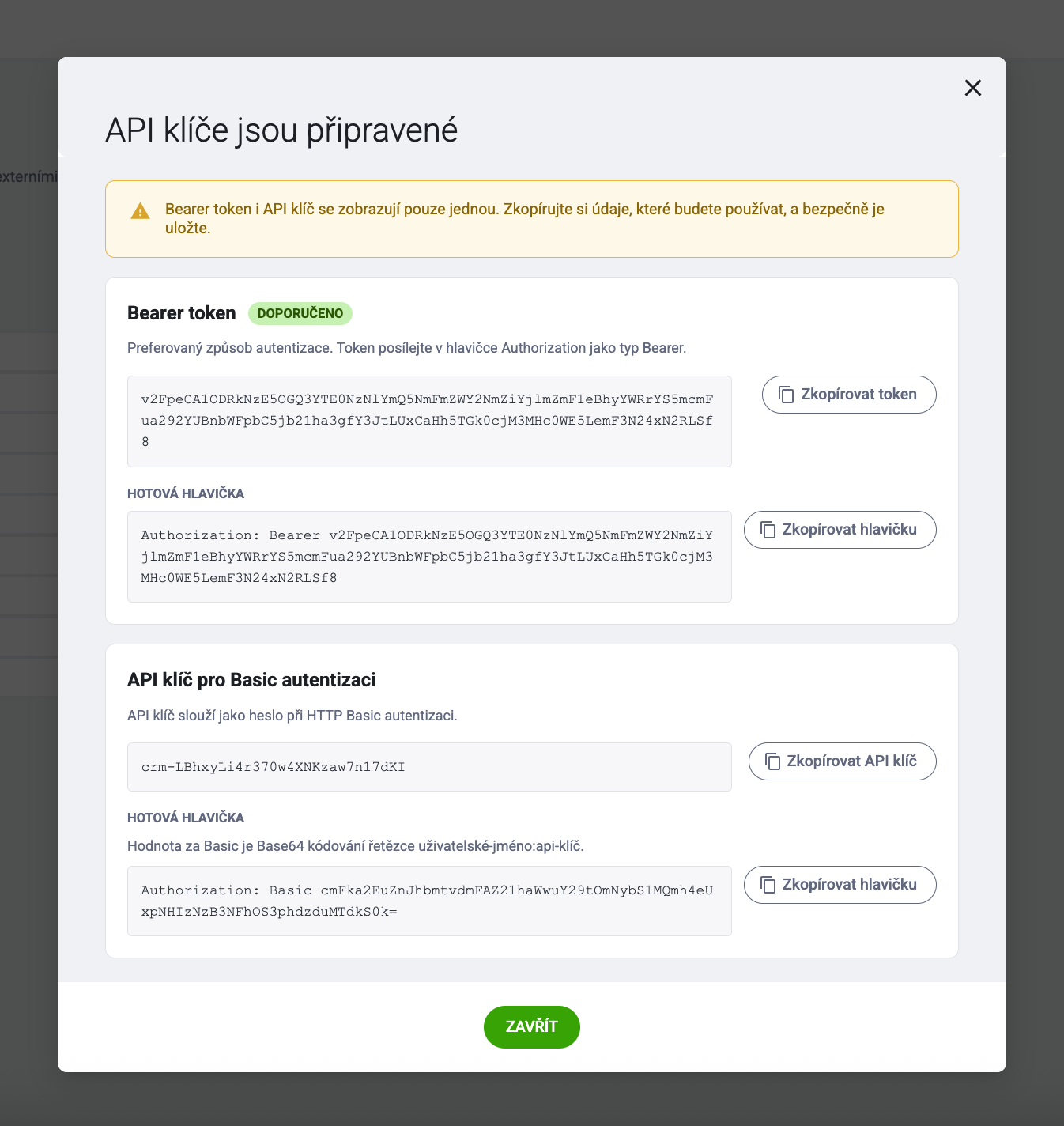Click API klíč pro Basic autentizaci heading
1064x1126 pixels.
coord(251,680)
